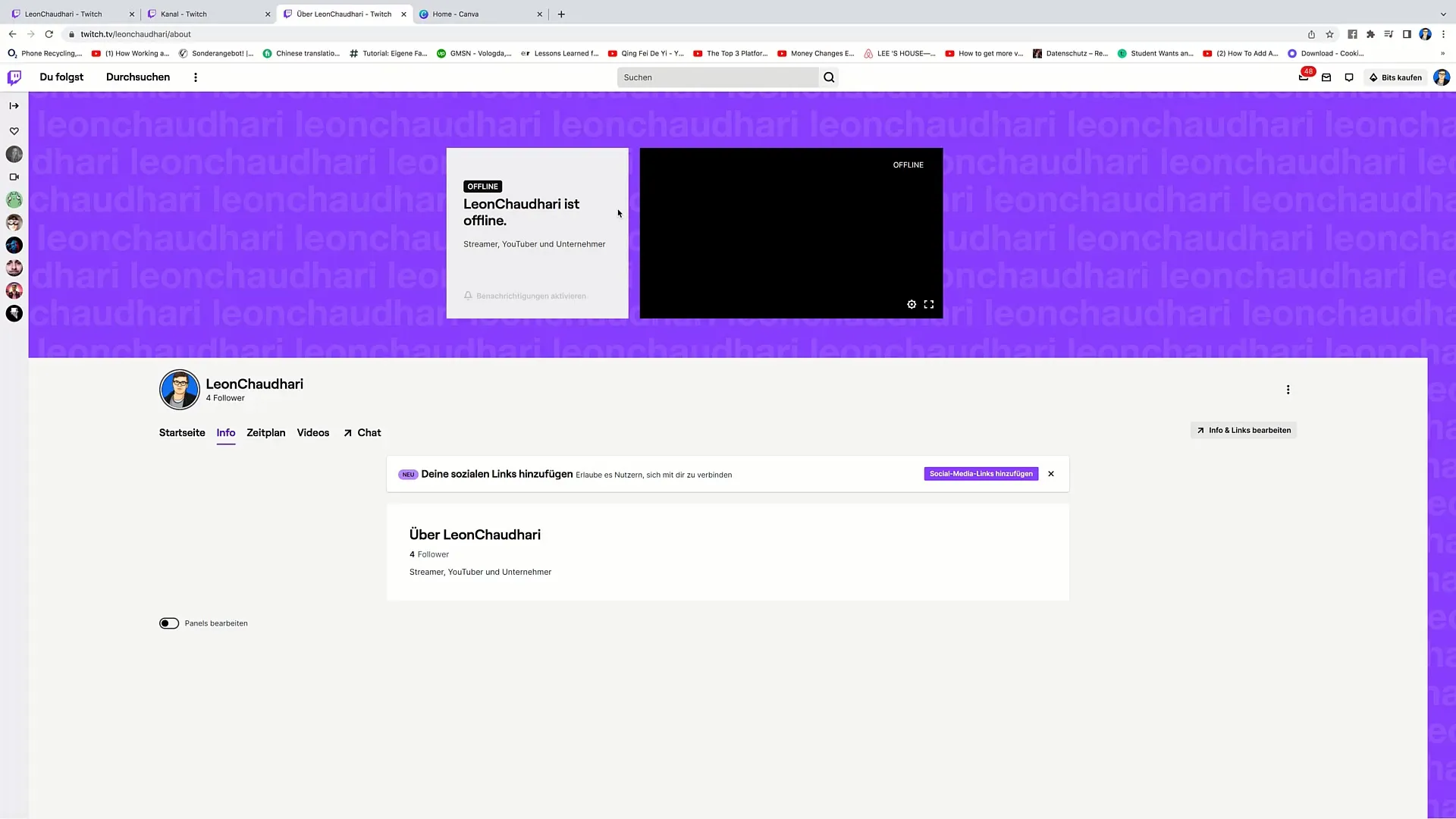
Task: Click Benachrichtigungen aktivieren bell
Action: [x=525, y=296]
